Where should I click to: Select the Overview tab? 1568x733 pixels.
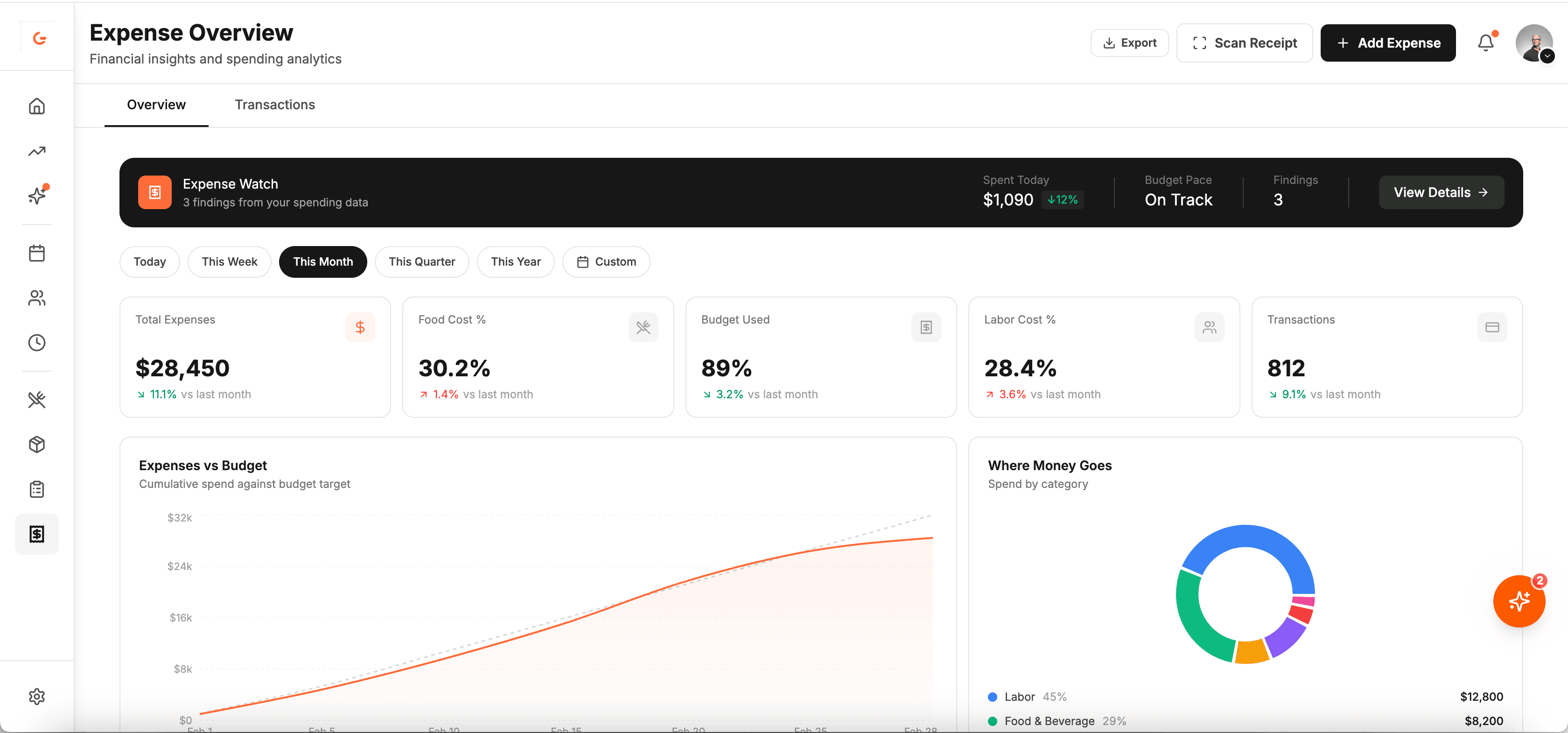pos(156,105)
